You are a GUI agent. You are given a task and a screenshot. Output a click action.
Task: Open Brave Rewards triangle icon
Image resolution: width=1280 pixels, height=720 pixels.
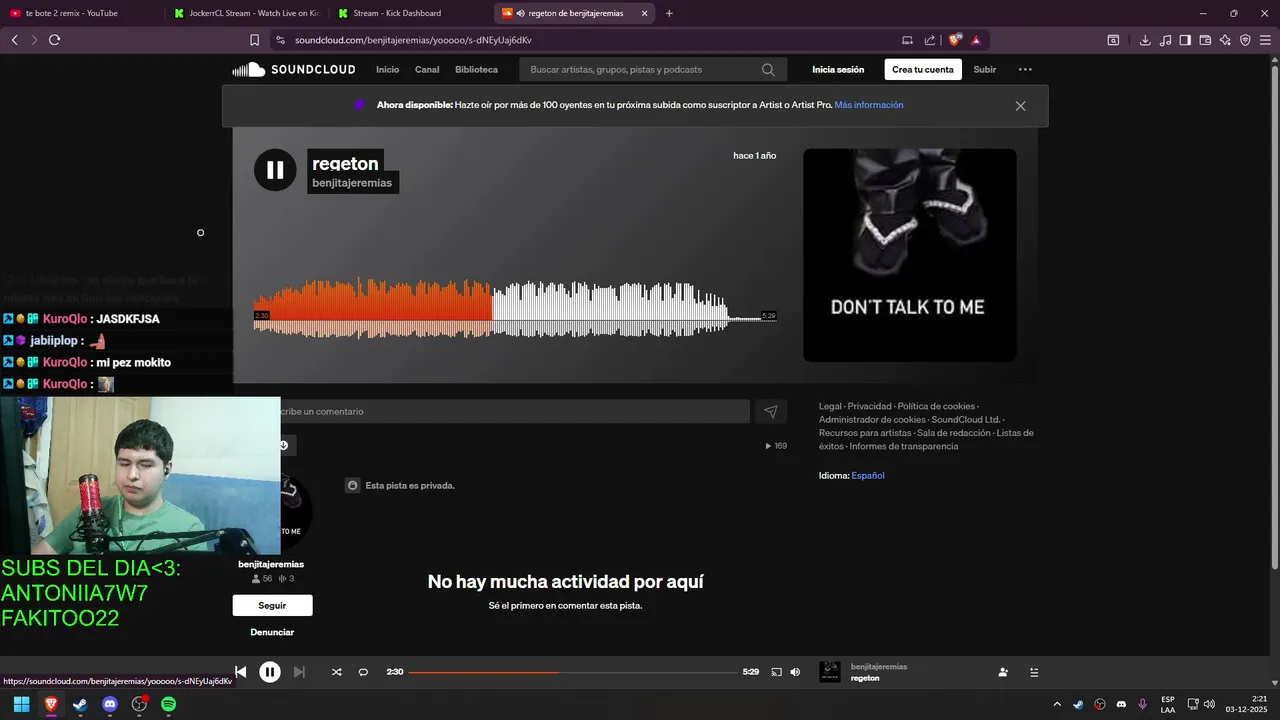(976, 40)
